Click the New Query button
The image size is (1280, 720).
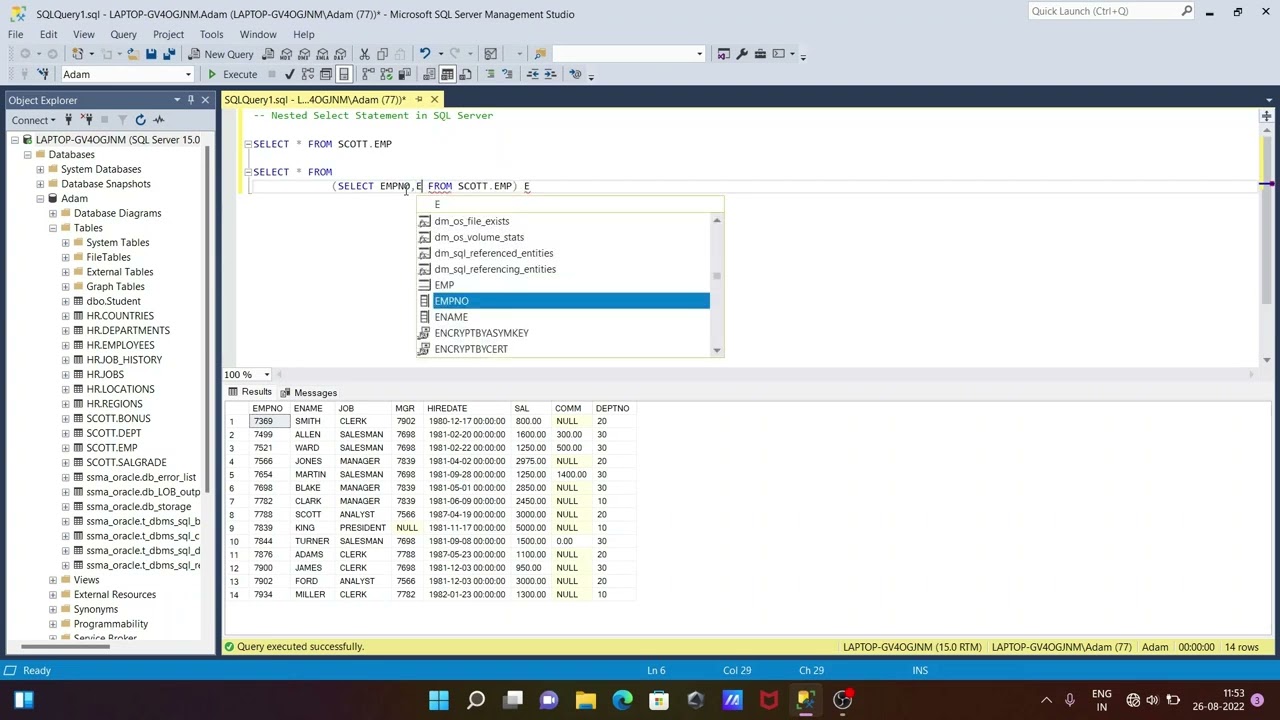click(221, 54)
